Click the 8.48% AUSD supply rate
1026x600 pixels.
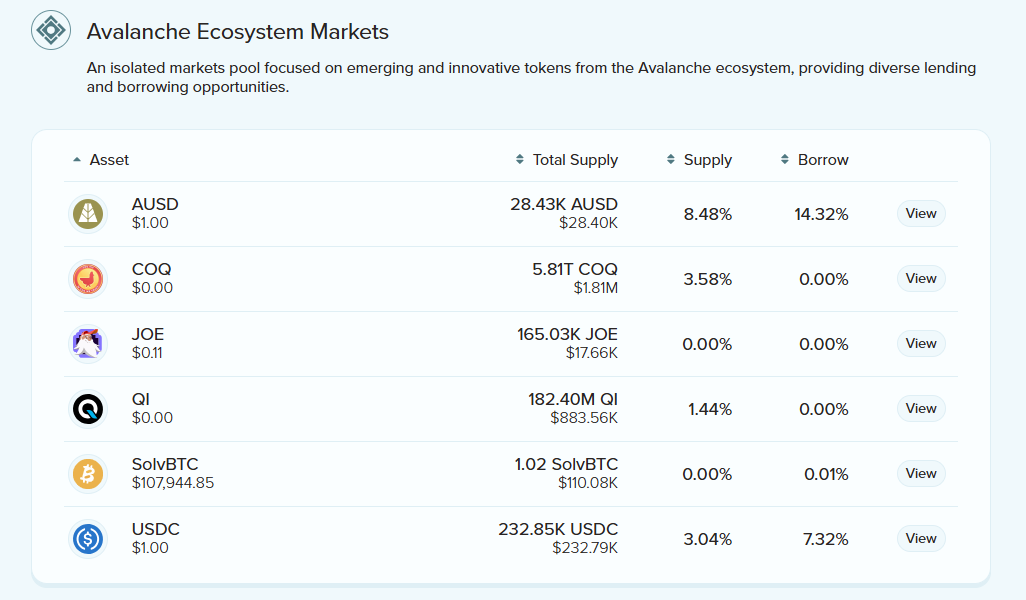707,214
